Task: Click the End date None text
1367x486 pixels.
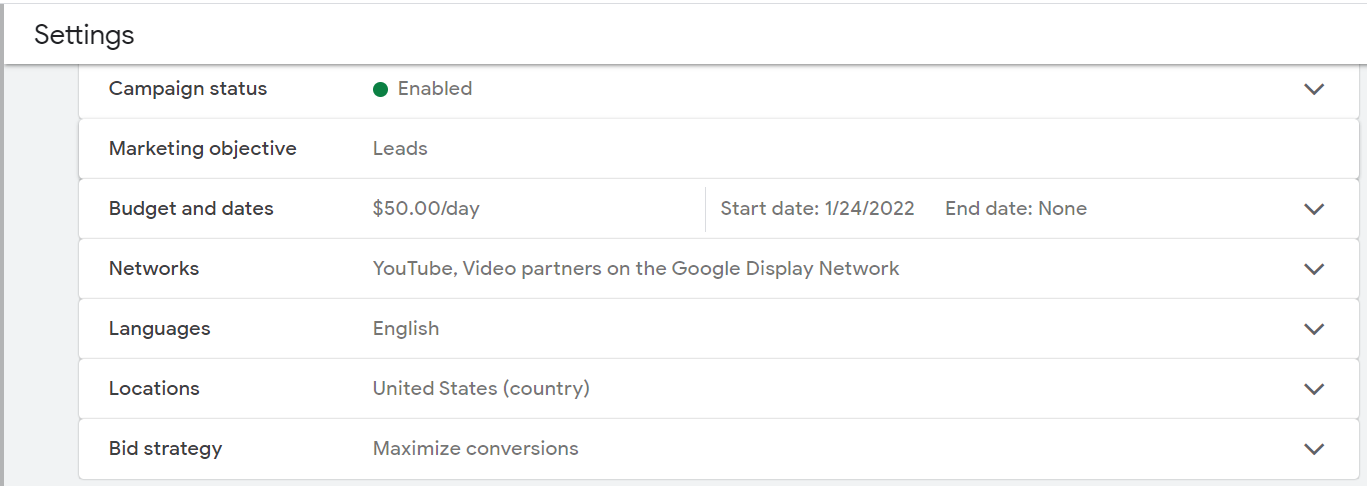Action: tap(1016, 209)
